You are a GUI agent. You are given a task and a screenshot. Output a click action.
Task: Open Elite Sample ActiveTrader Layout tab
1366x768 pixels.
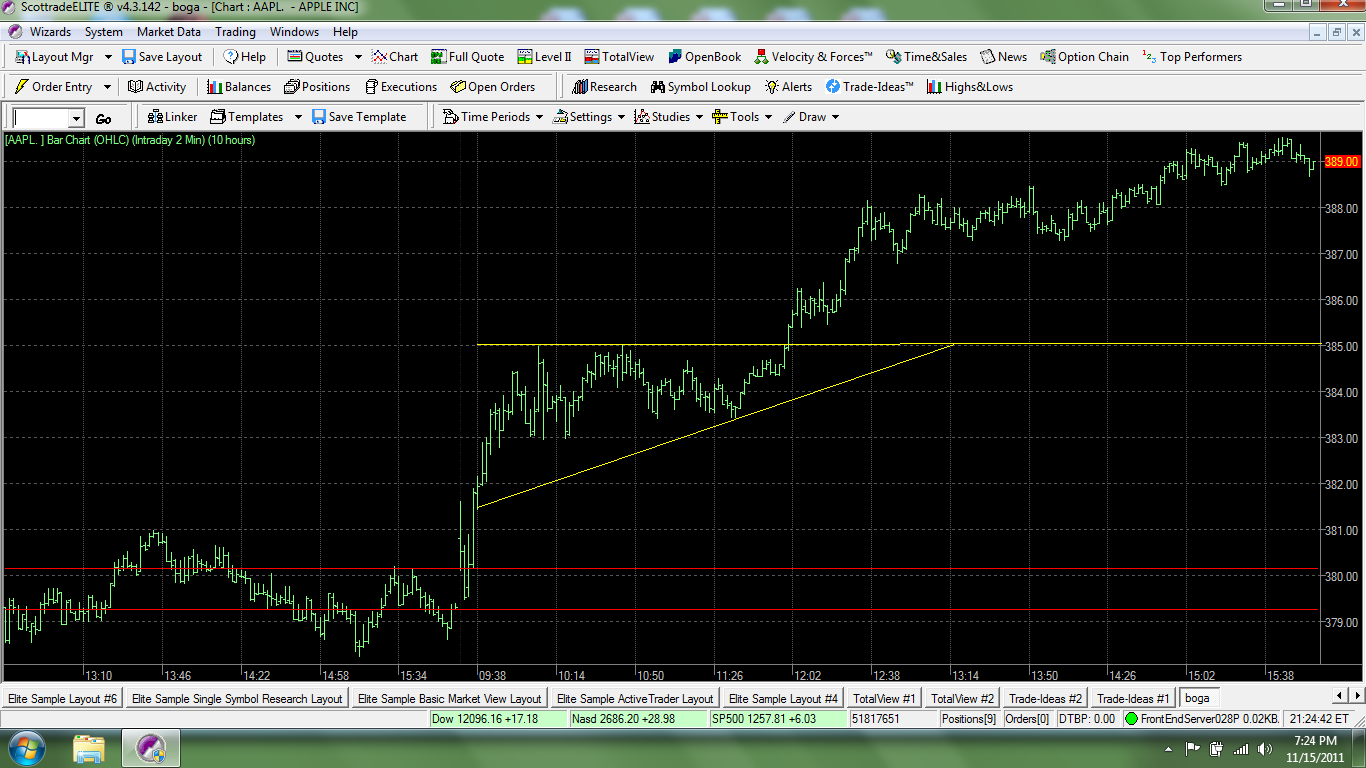pos(635,698)
